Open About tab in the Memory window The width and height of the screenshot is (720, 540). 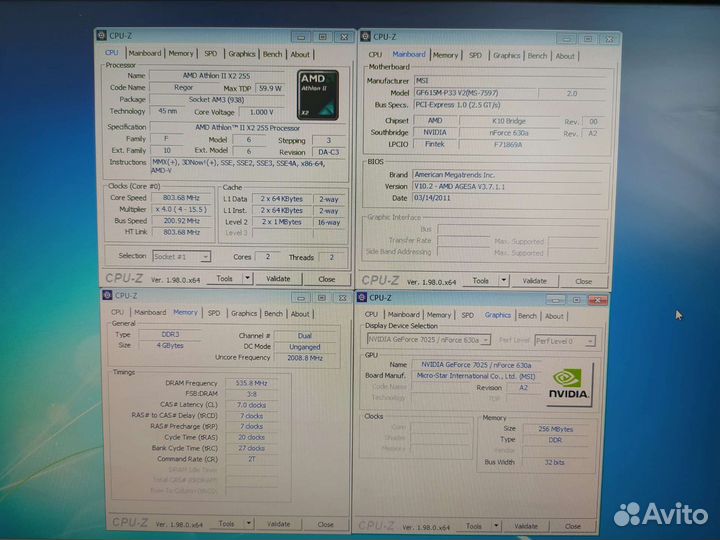(x=300, y=314)
